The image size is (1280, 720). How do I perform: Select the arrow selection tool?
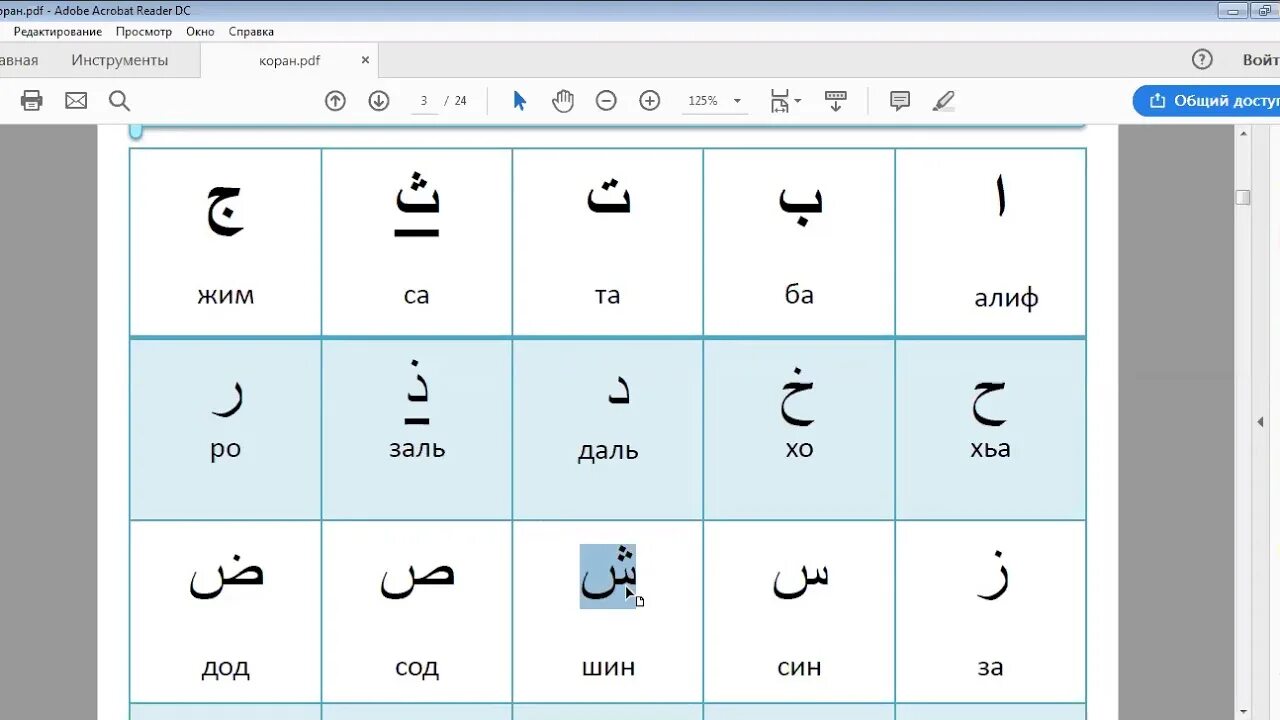coord(519,100)
